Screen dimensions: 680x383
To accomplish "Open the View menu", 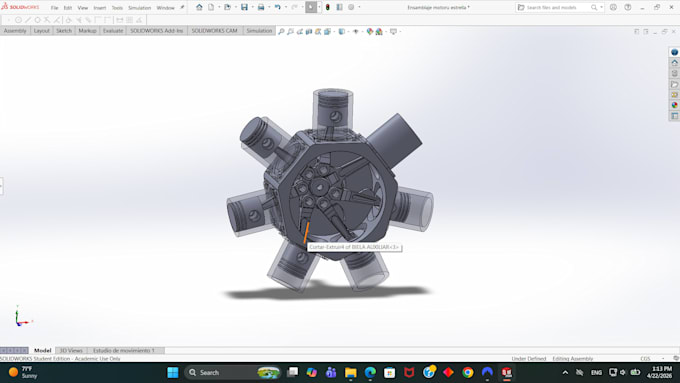I will (x=82, y=8).
